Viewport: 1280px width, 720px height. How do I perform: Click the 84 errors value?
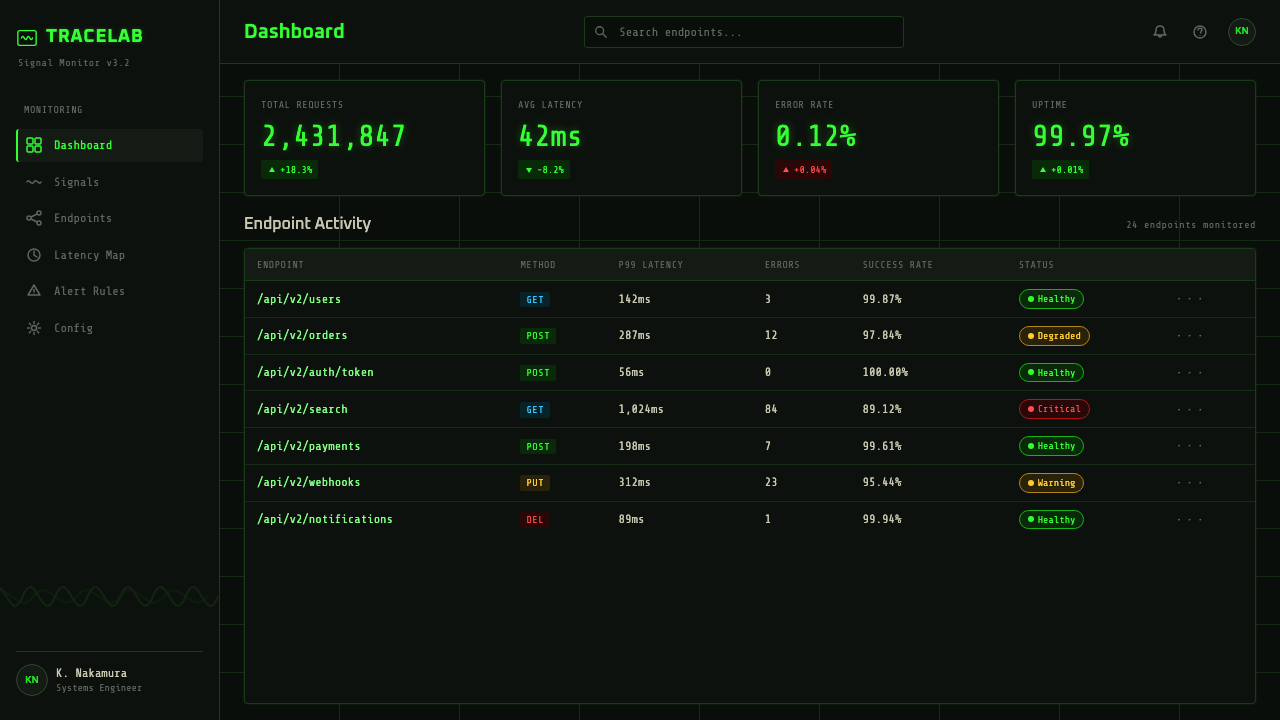pos(771,409)
